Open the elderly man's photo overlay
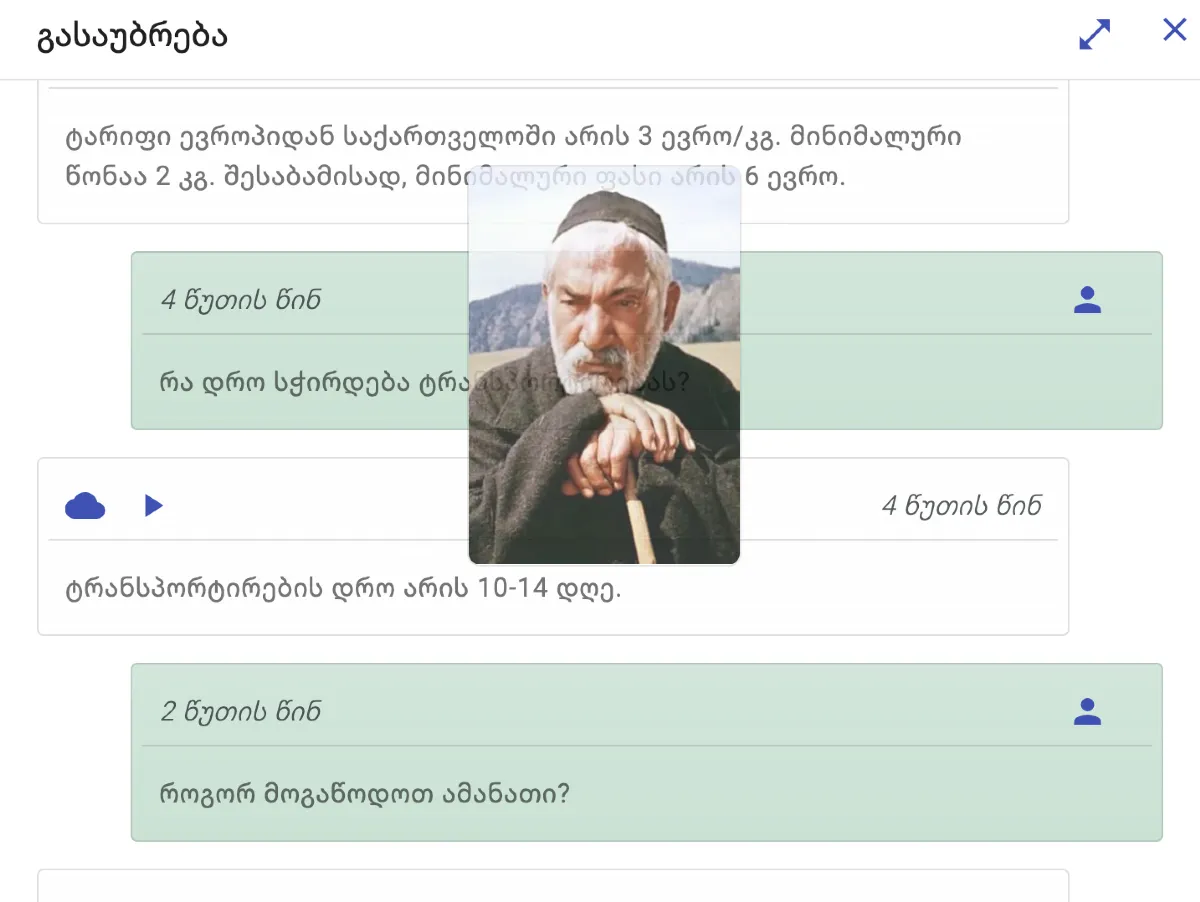 click(x=604, y=365)
